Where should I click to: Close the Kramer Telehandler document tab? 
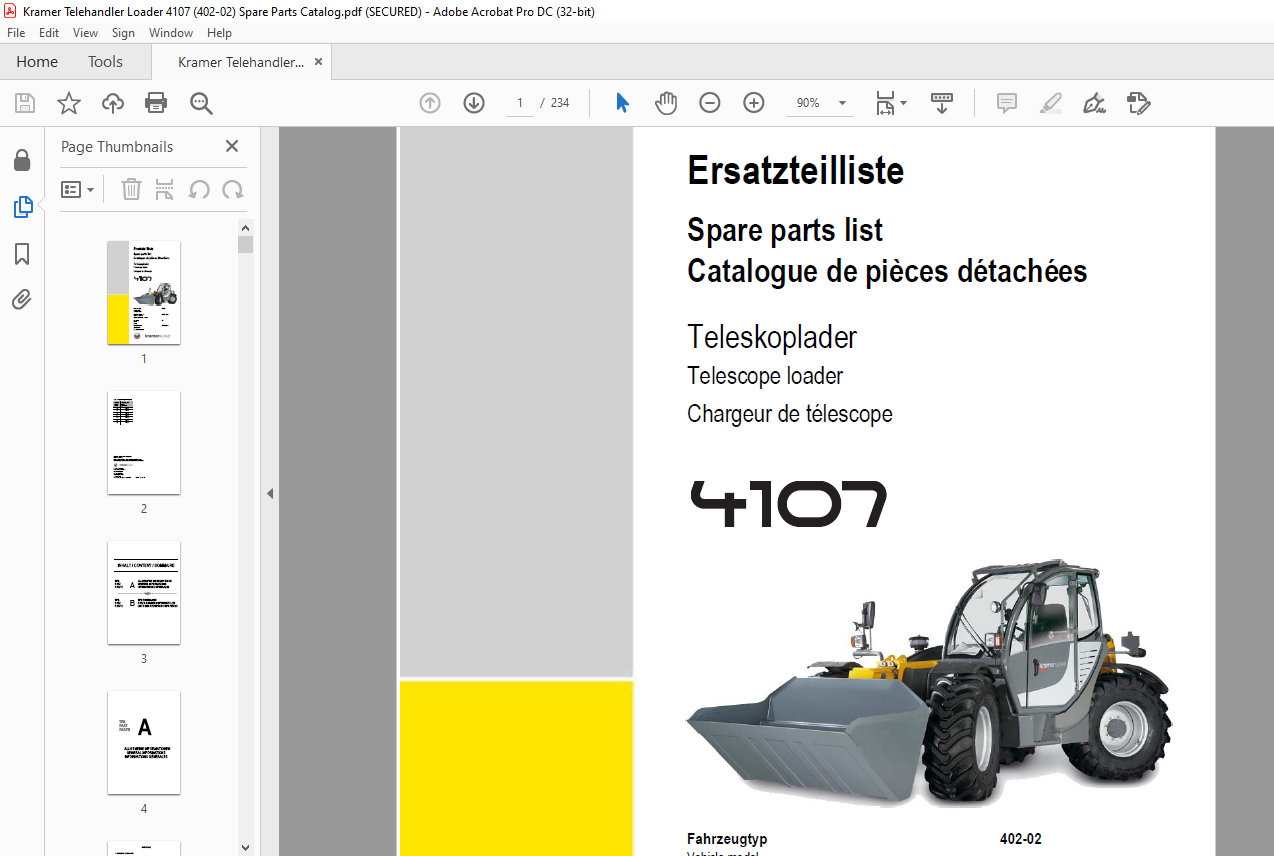318,62
